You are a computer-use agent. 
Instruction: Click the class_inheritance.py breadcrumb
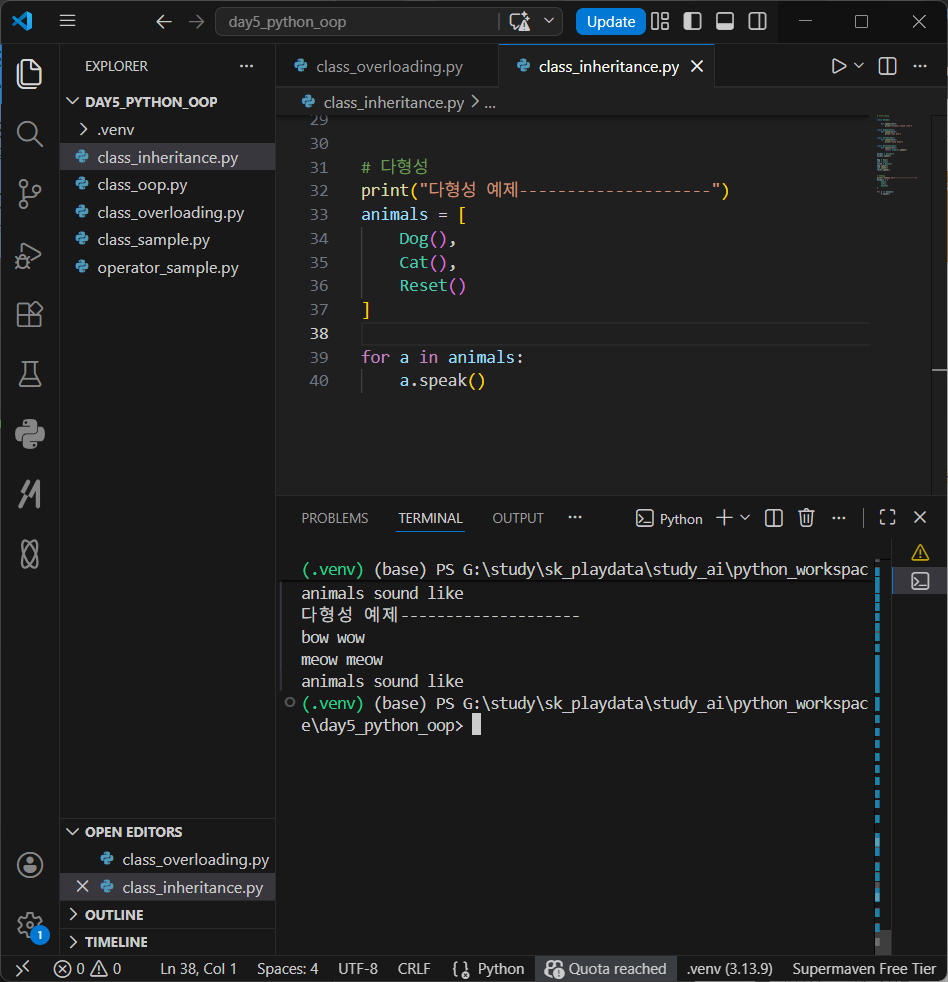[394, 103]
